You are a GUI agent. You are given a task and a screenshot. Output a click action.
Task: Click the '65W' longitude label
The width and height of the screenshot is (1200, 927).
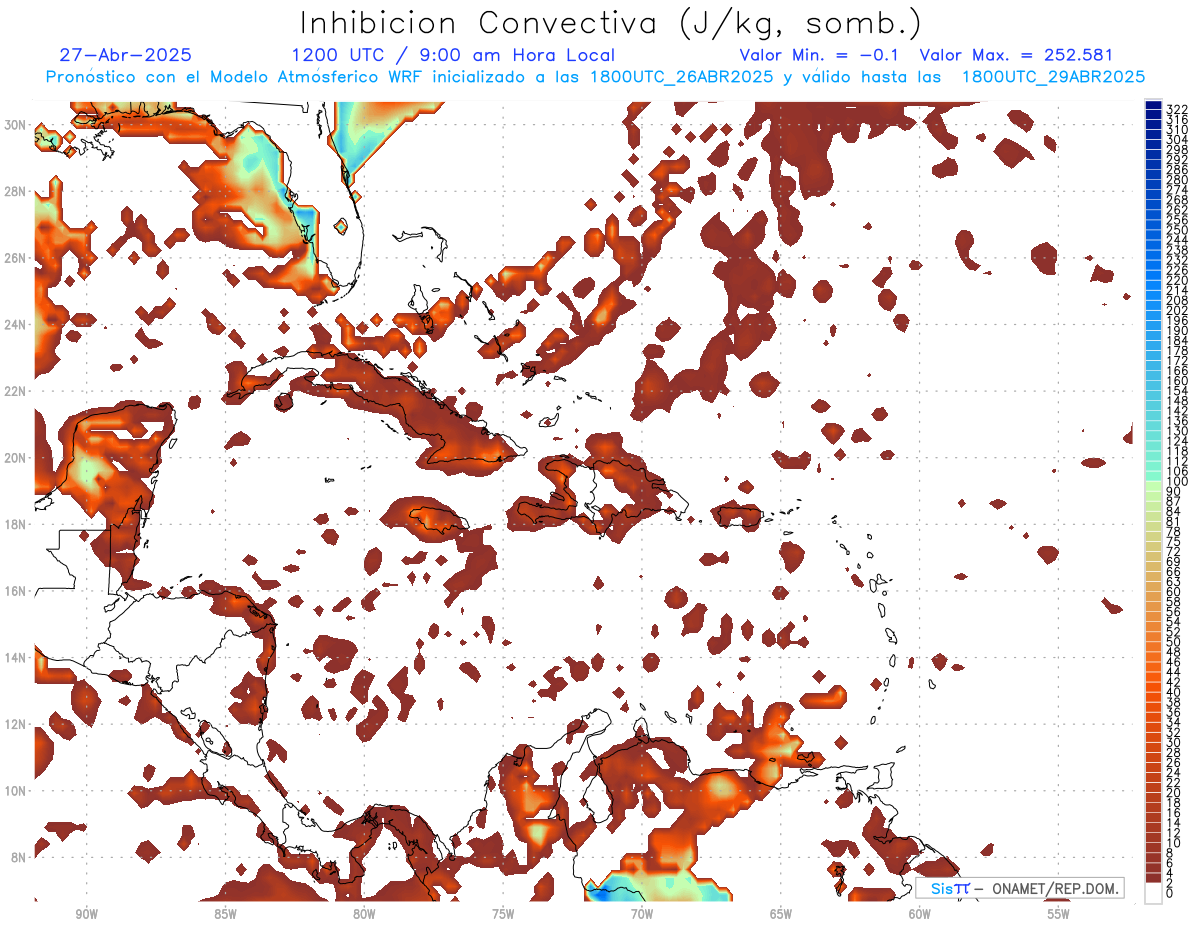[781, 914]
